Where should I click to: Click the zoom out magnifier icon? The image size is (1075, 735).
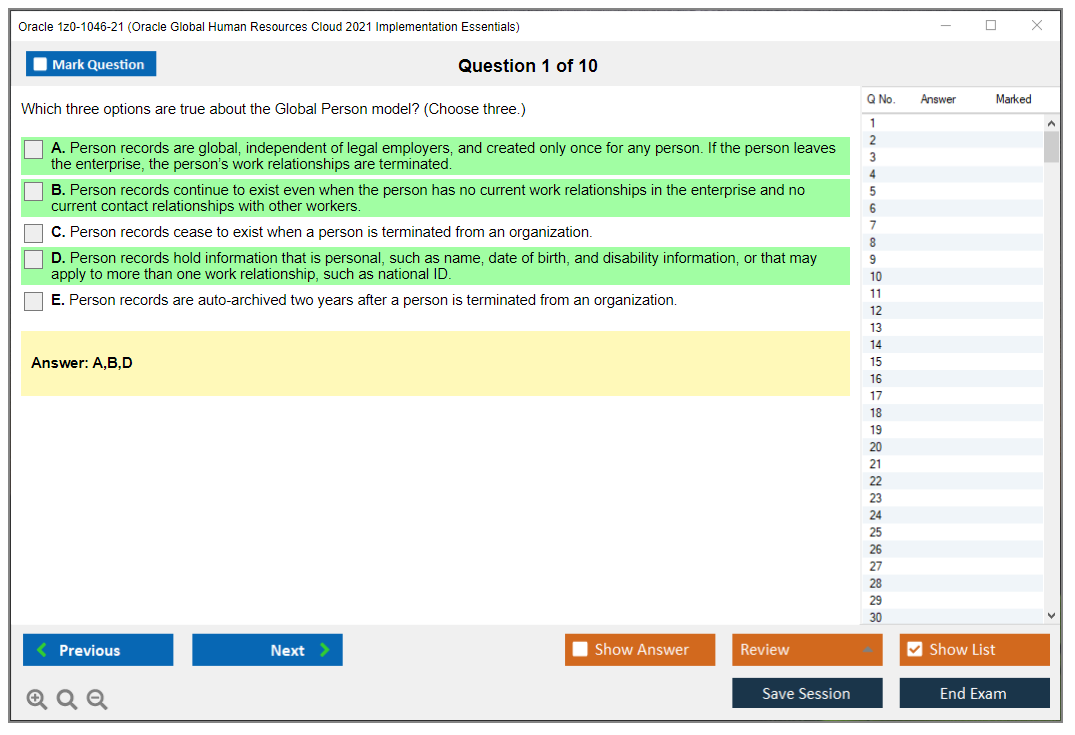pos(97,699)
